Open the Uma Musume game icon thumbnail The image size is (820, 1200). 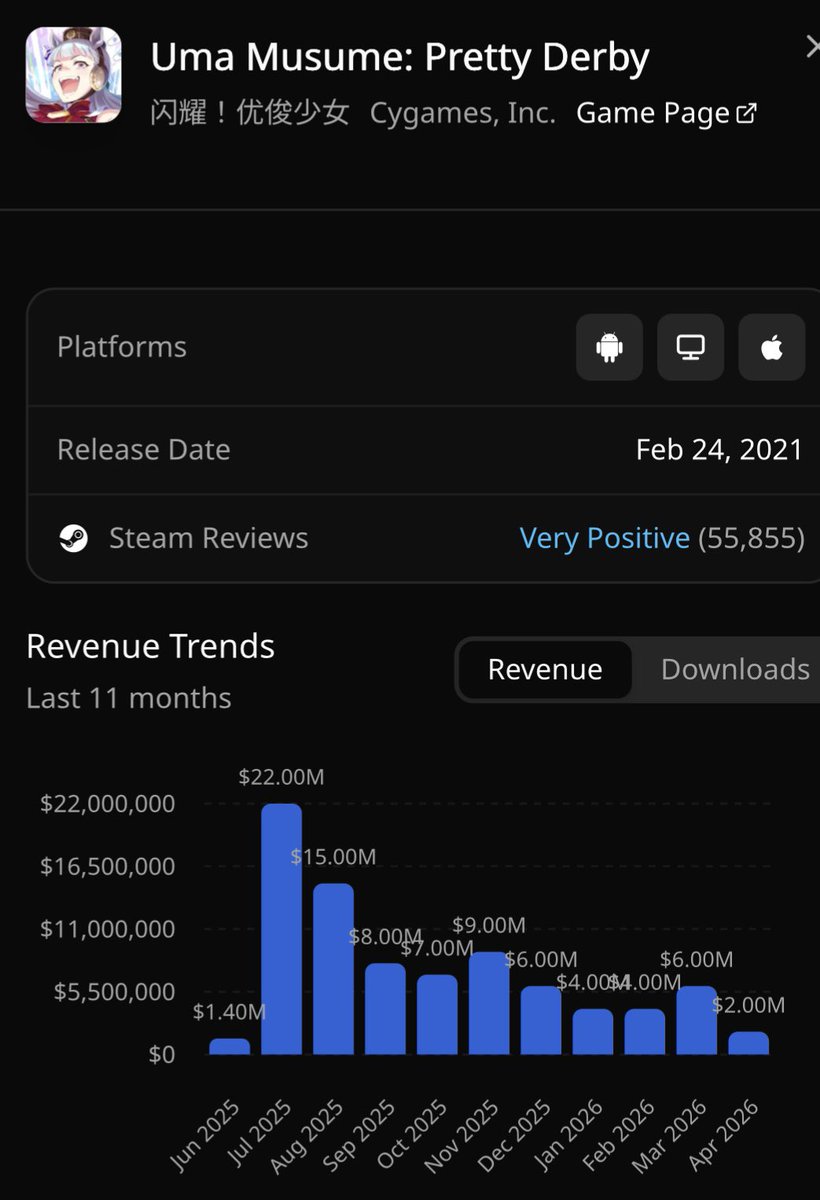pos(74,75)
